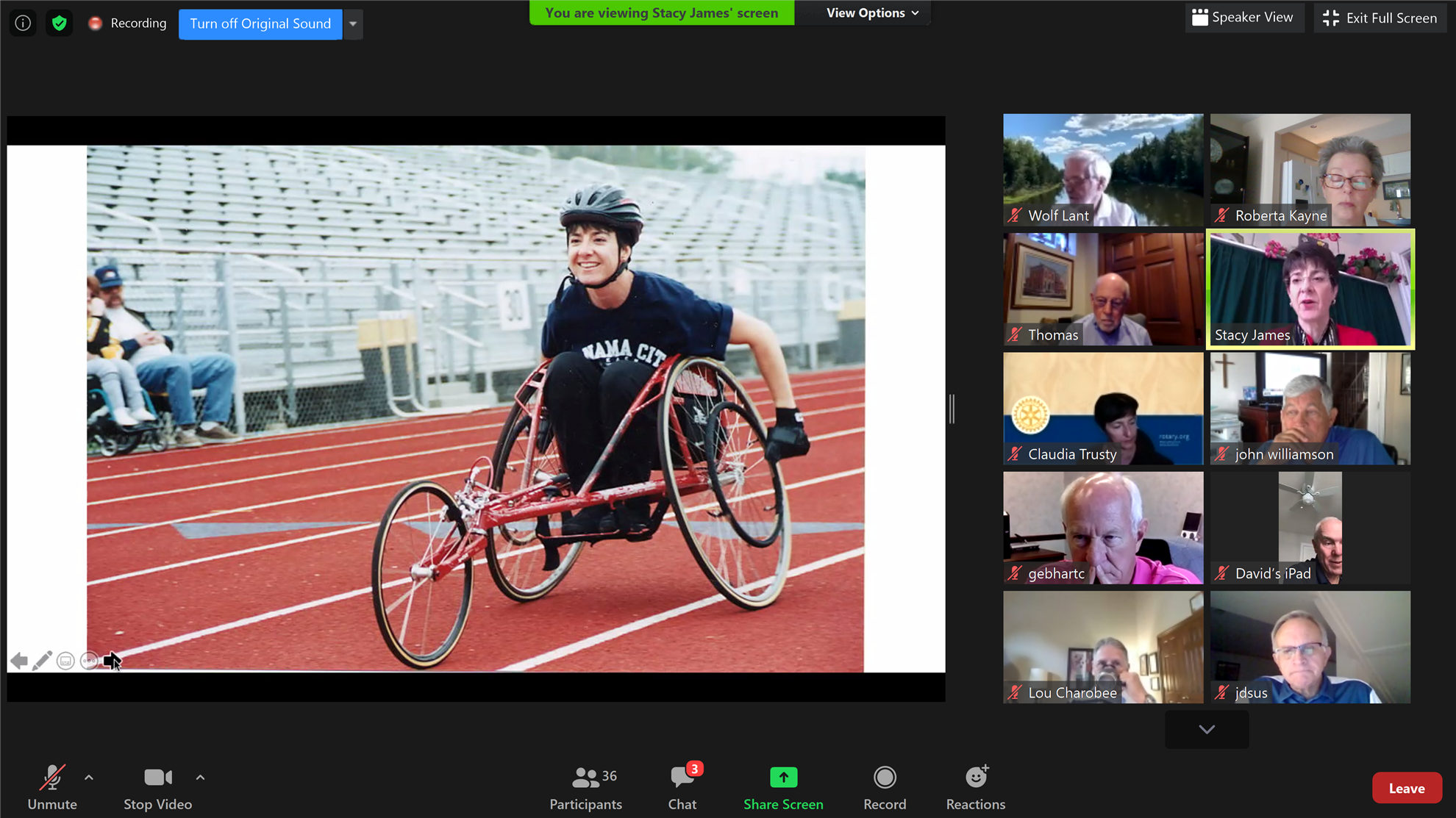Screen dimensions: 1456x818
Task: Open the View Options dropdown
Action: tap(872, 13)
